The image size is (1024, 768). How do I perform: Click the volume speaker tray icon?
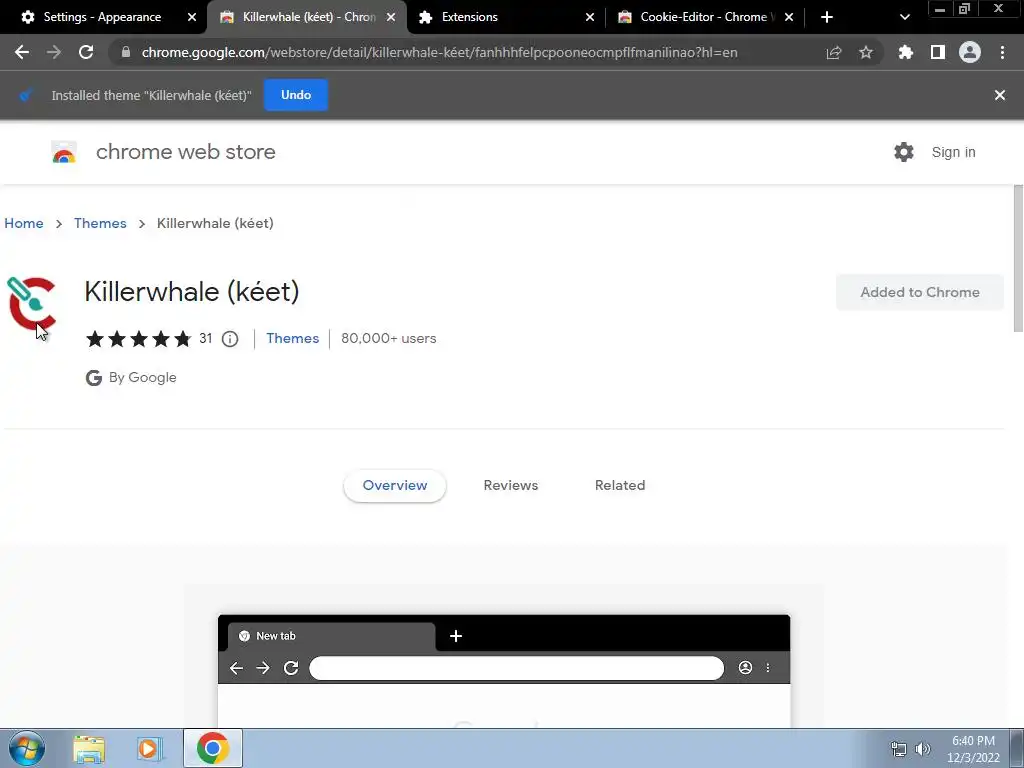tap(922, 749)
